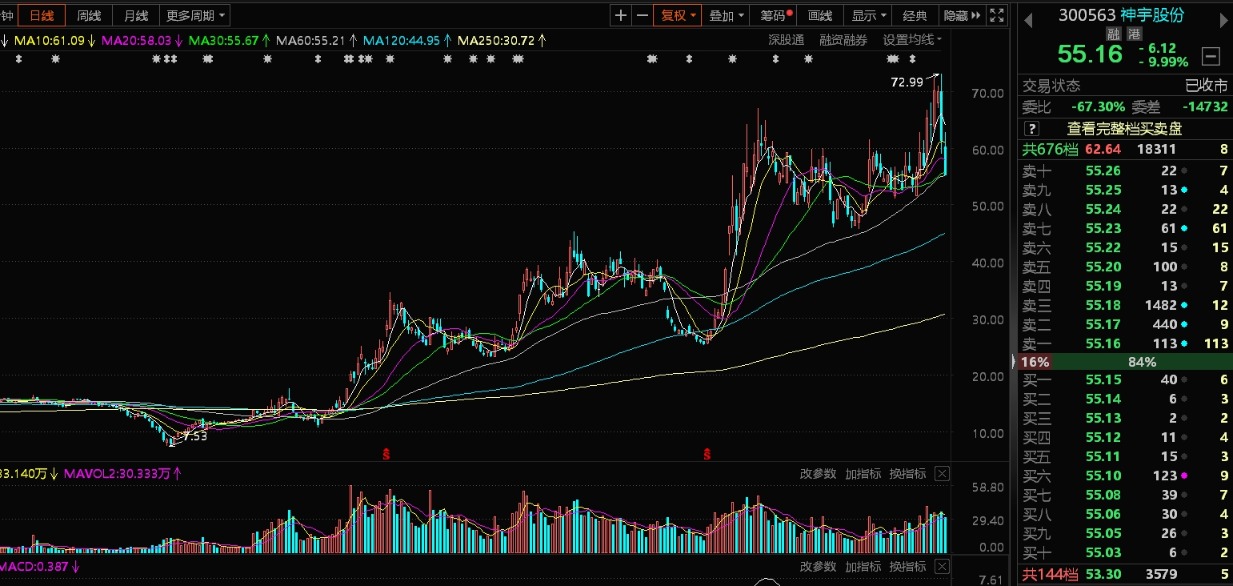Zoom out chart with minus icon

(642, 15)
